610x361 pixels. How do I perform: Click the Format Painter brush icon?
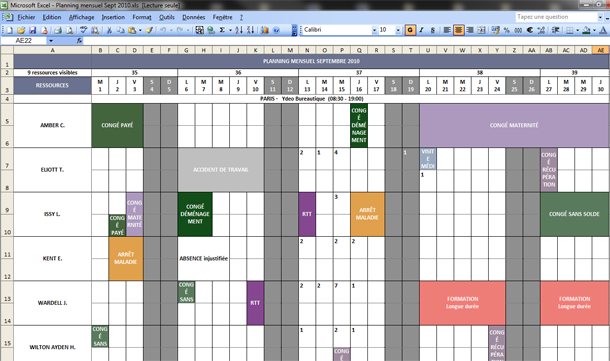[149, 30]
